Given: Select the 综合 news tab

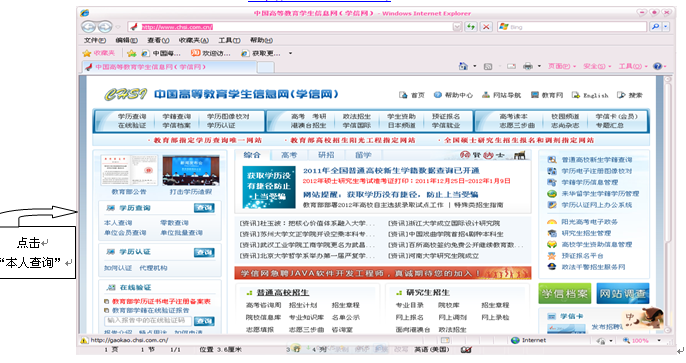Looking at the screenshot, I should [252, 155].
